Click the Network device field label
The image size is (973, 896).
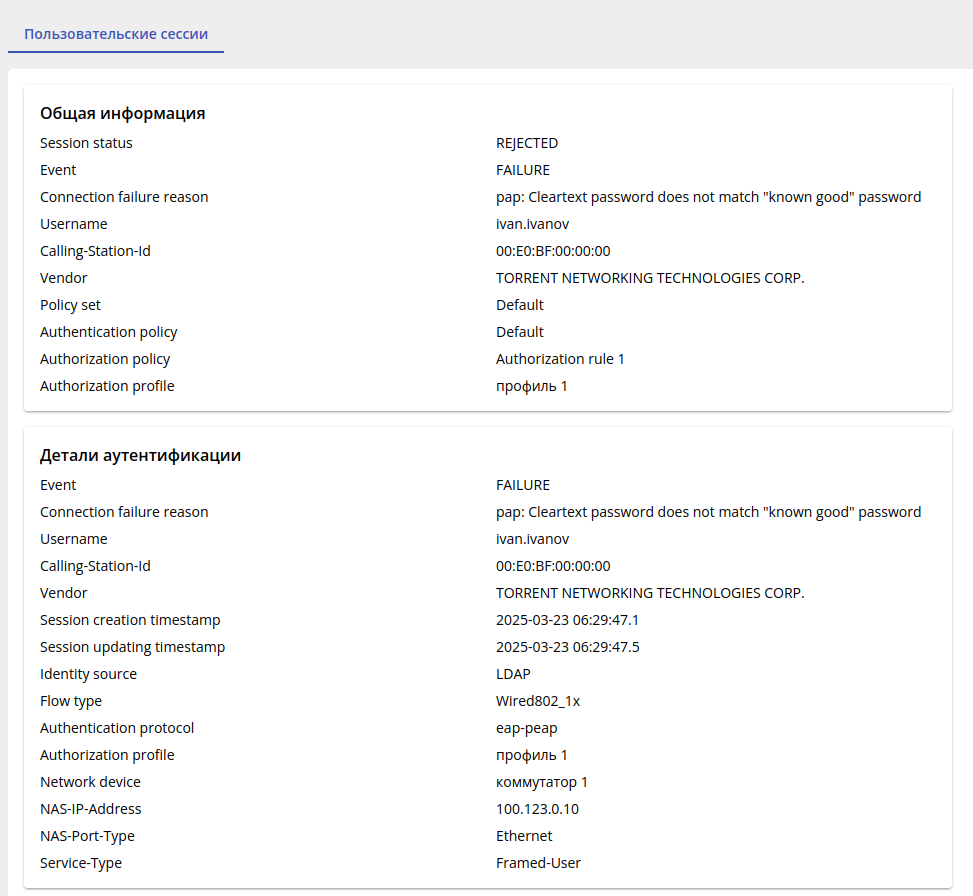(90, 782)
